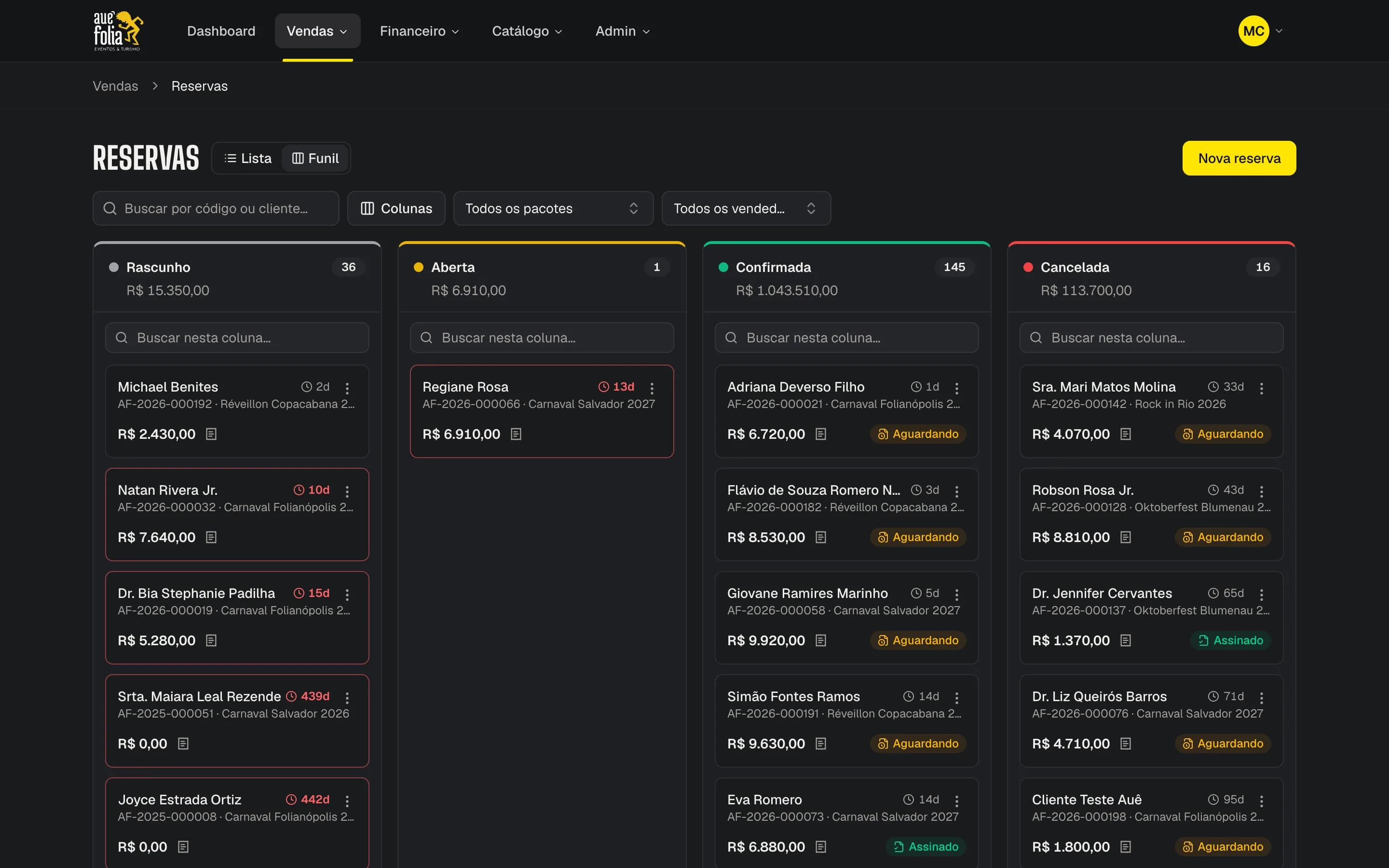Open options menu for Srta. Maiara Leal Rezende

347,697
